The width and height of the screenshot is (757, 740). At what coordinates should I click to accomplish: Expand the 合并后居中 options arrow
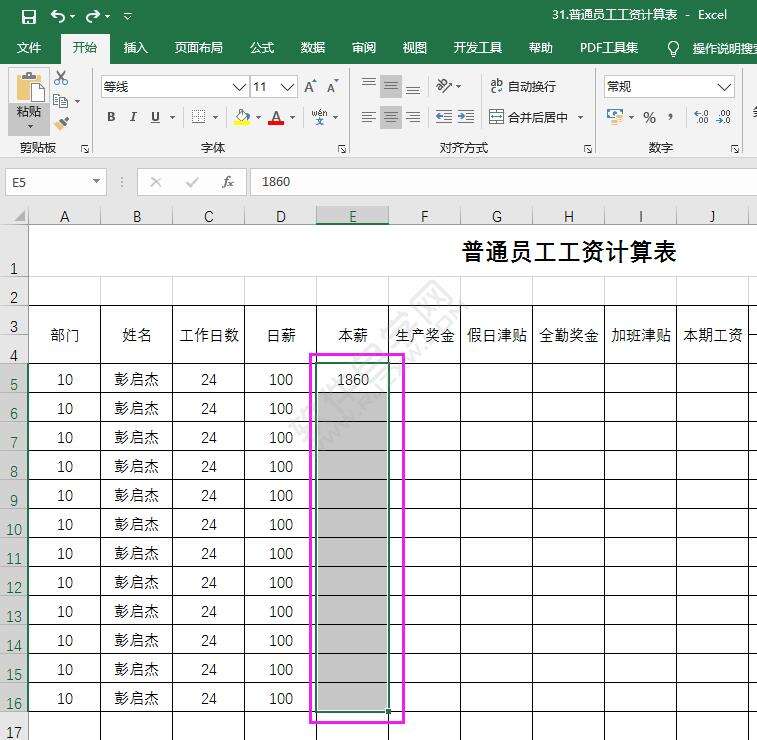coord(580,117)
